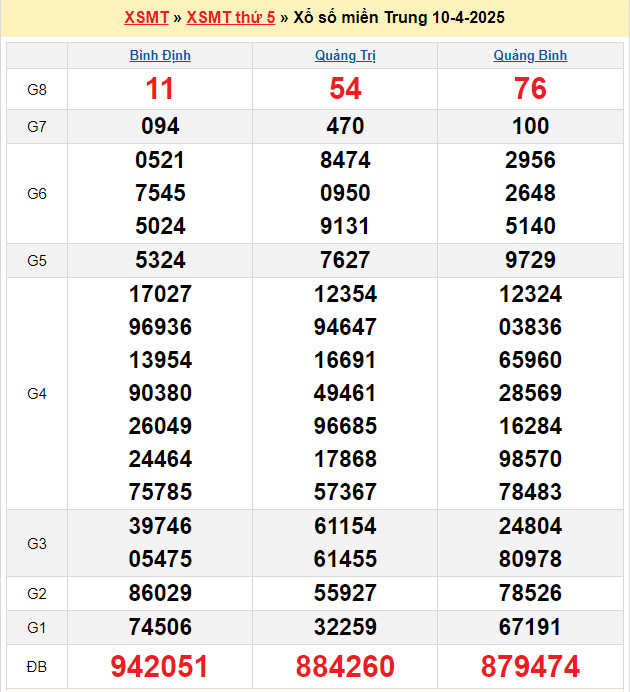
Task: Open the XSMT thứ 5 link
Action: (x=230, y=18)
